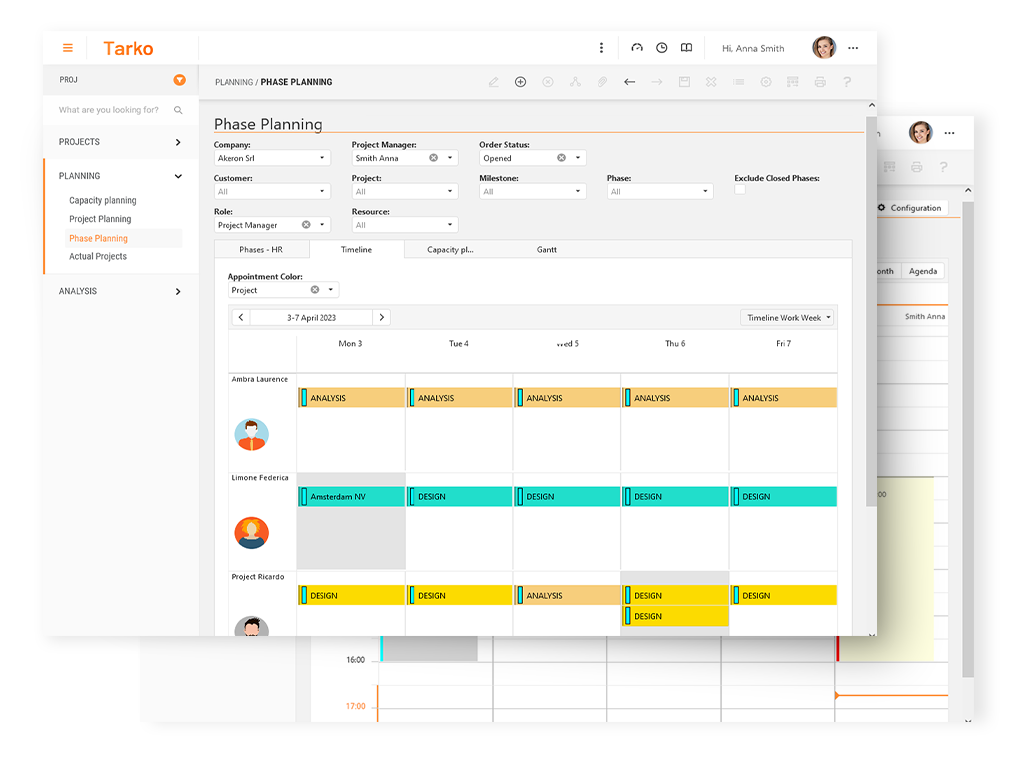Image resolution: width=1024 pixels, height=780 pixels.
Task: Expand the PROJECTS section in sidebar
Action: pyautogui.click(x=178, y=142)
